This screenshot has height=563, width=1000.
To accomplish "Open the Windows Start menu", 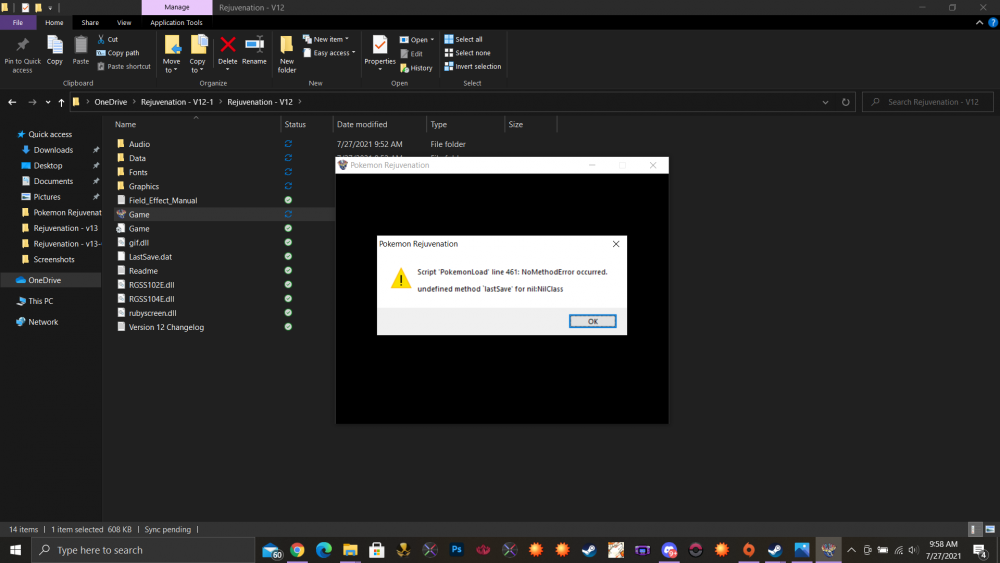I will [x=15, y=550].
